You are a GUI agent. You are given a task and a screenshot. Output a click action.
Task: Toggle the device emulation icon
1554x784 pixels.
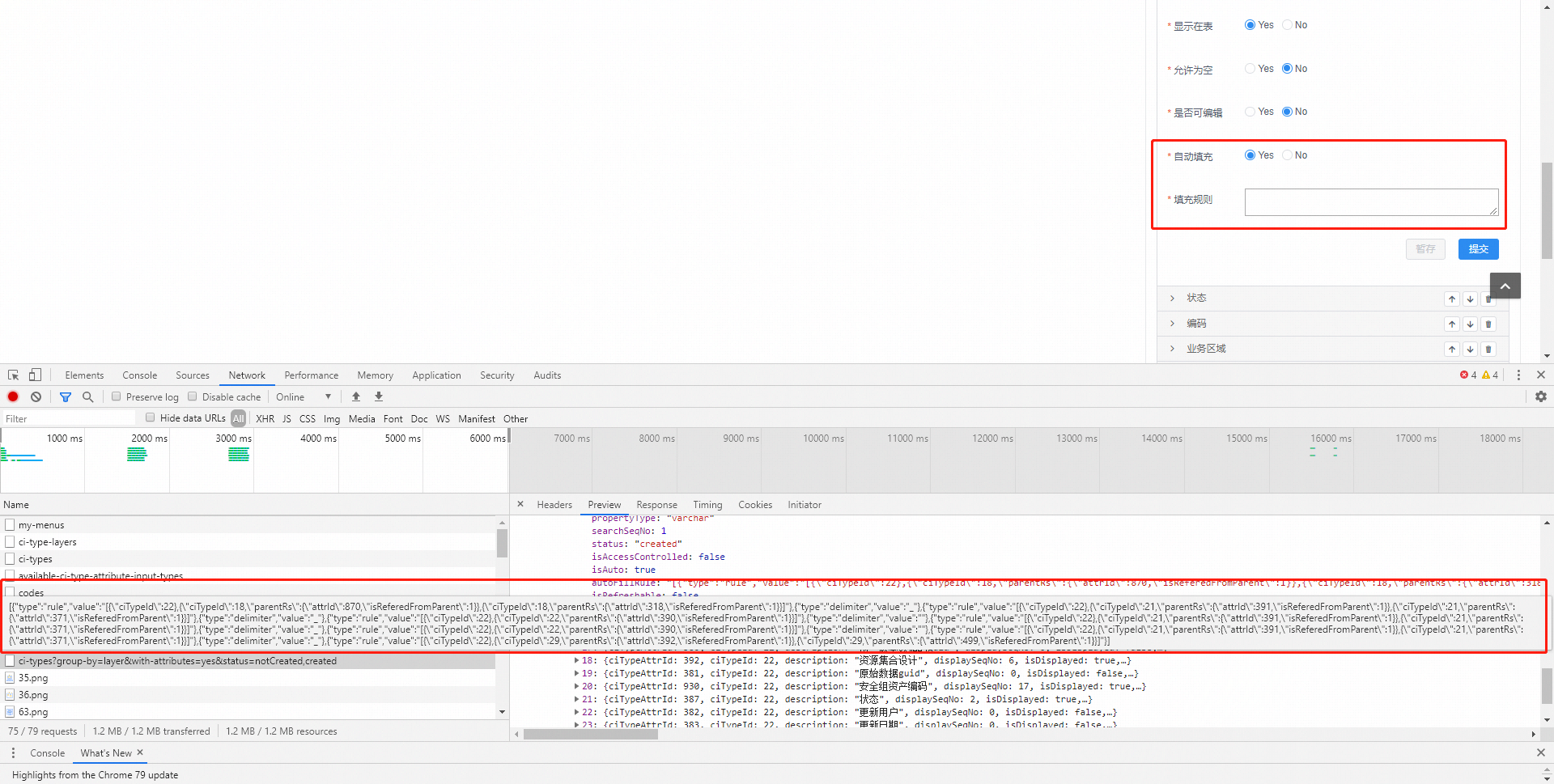point(34,375)
